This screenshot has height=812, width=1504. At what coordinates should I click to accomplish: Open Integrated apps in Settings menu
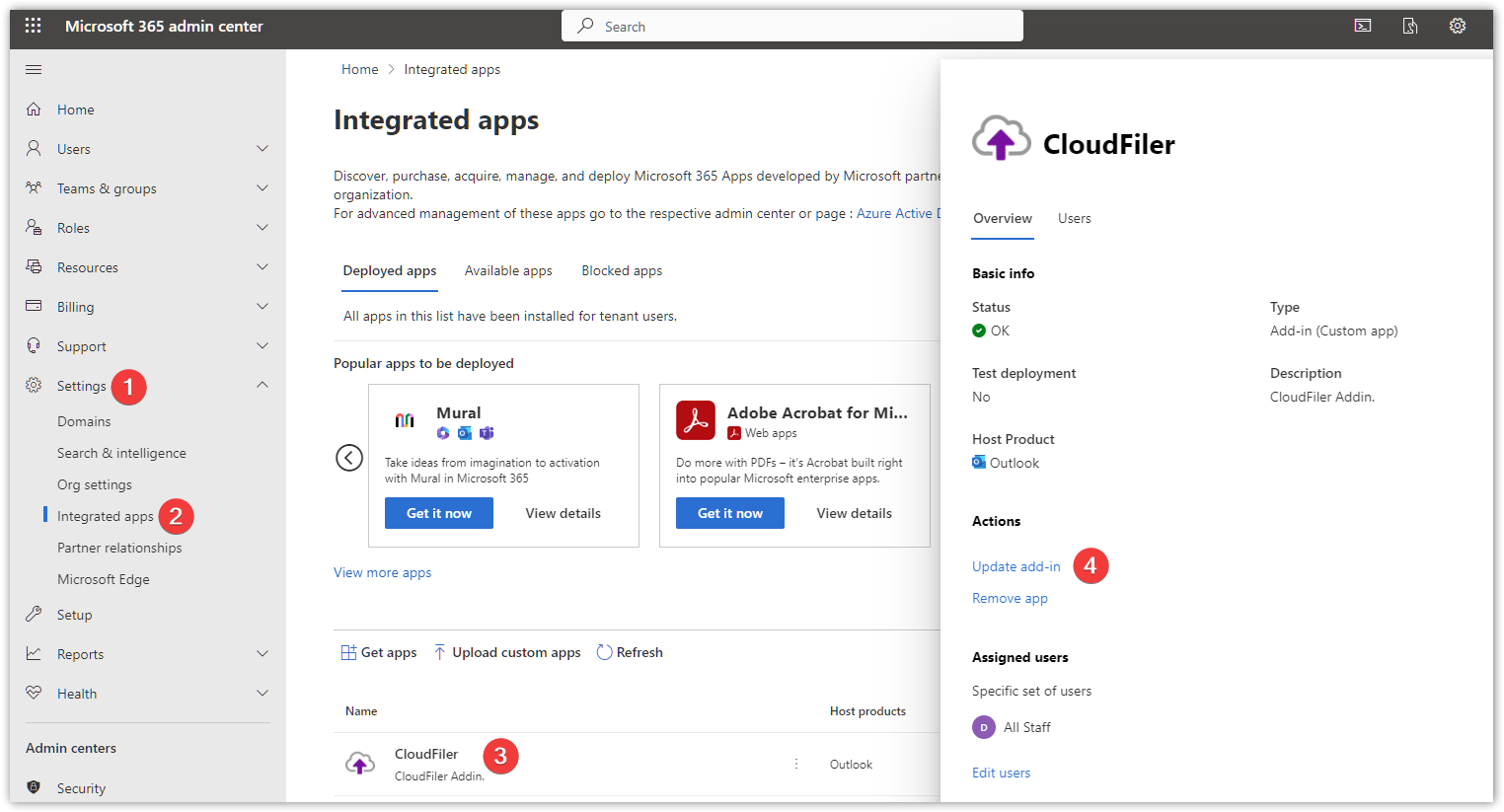pyautogui.click(x=106, y=516)
